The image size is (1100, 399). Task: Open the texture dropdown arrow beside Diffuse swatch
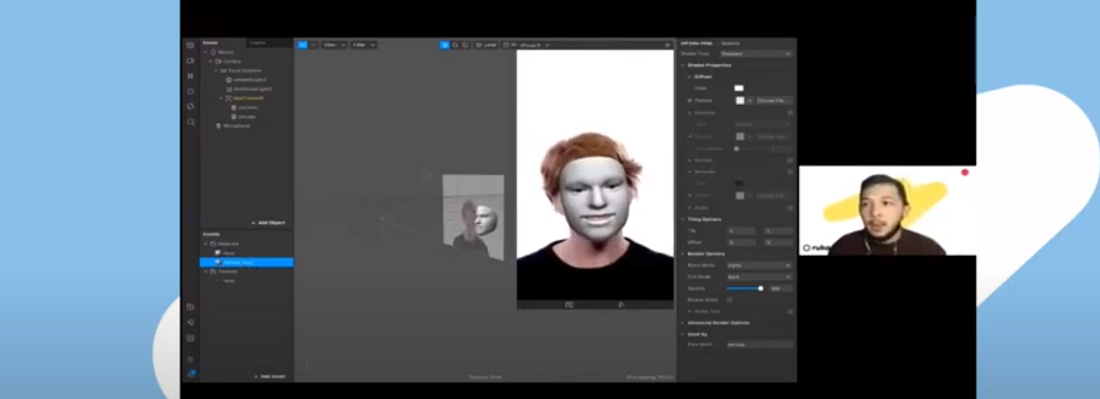tap(749, 101)
